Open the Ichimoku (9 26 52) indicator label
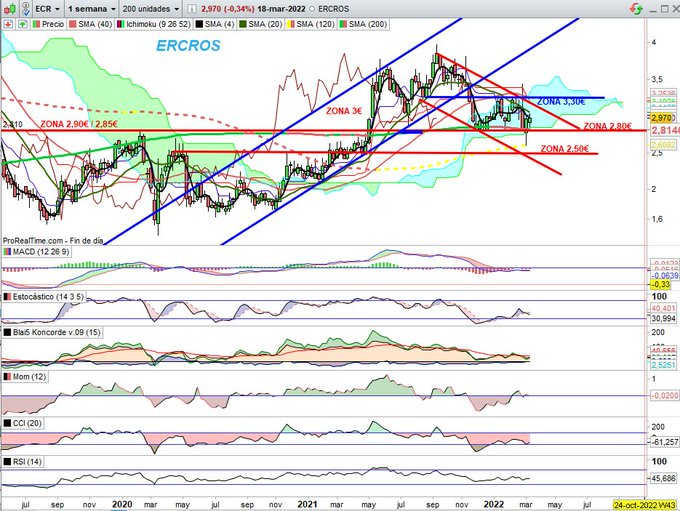The width and height of the screenshot is (680, 511). 158,24
